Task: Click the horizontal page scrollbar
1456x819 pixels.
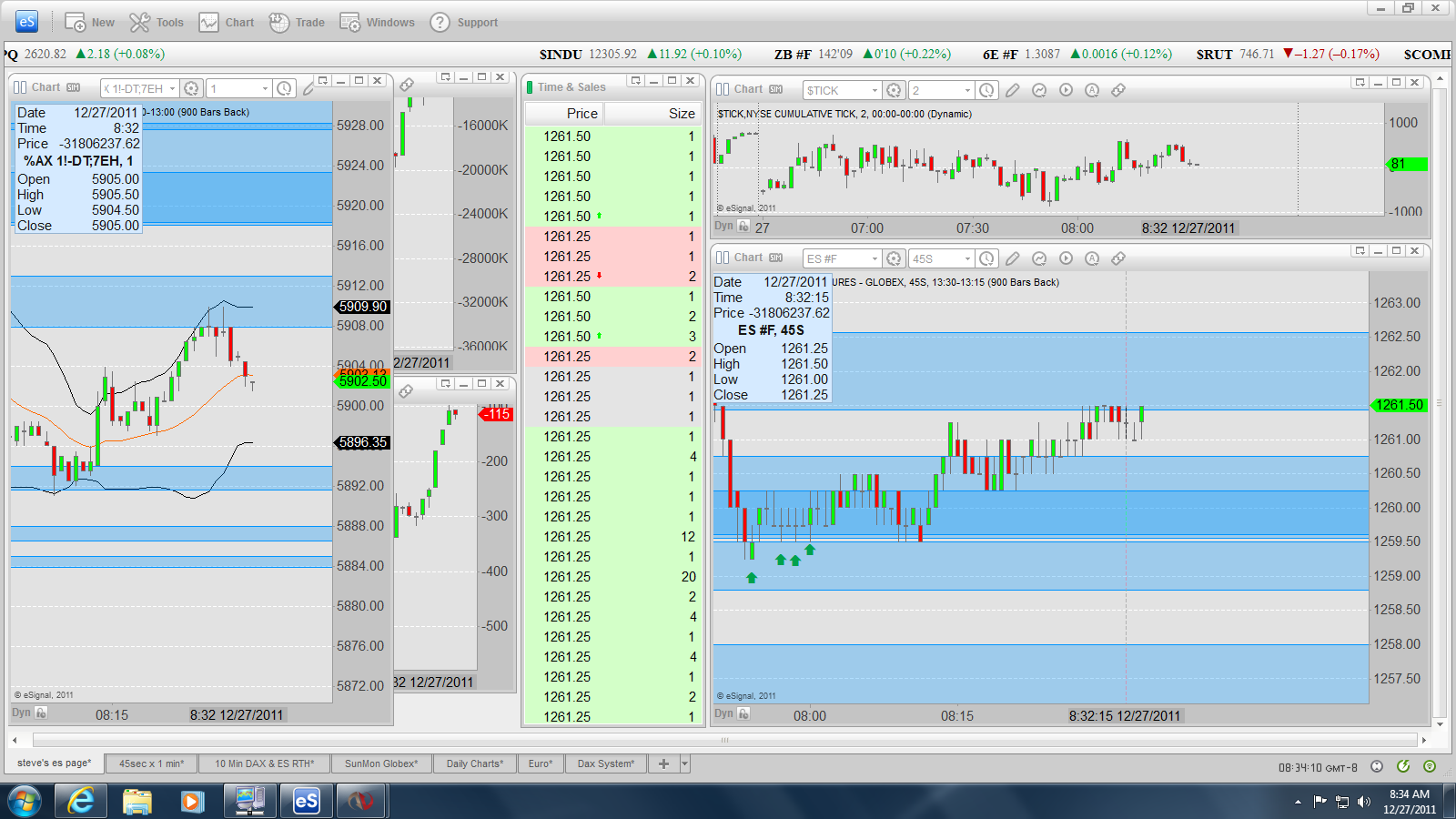Action: (725, 740)
